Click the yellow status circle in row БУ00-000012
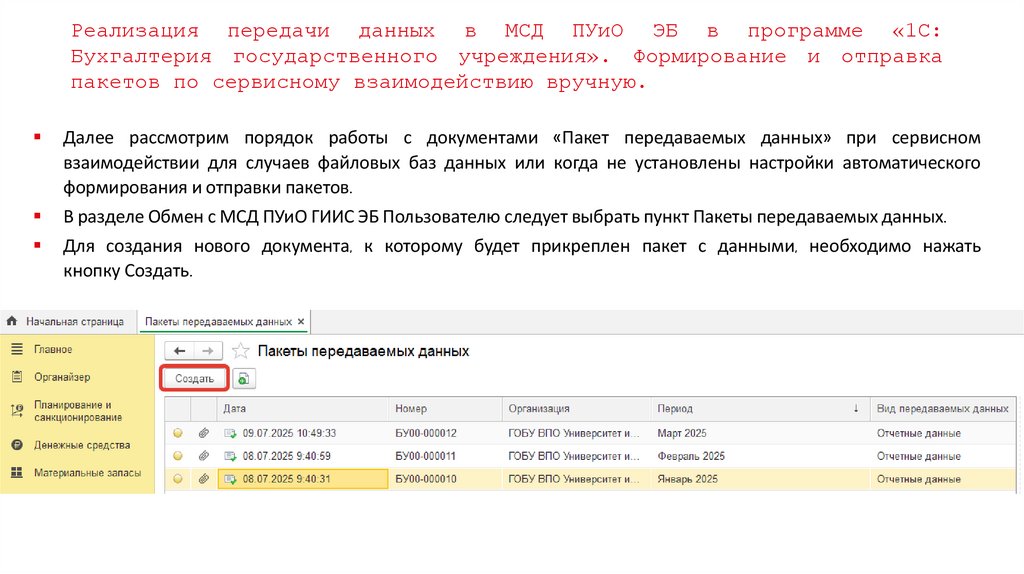This screenshot has width=1024, height=574. pos(178,433)
